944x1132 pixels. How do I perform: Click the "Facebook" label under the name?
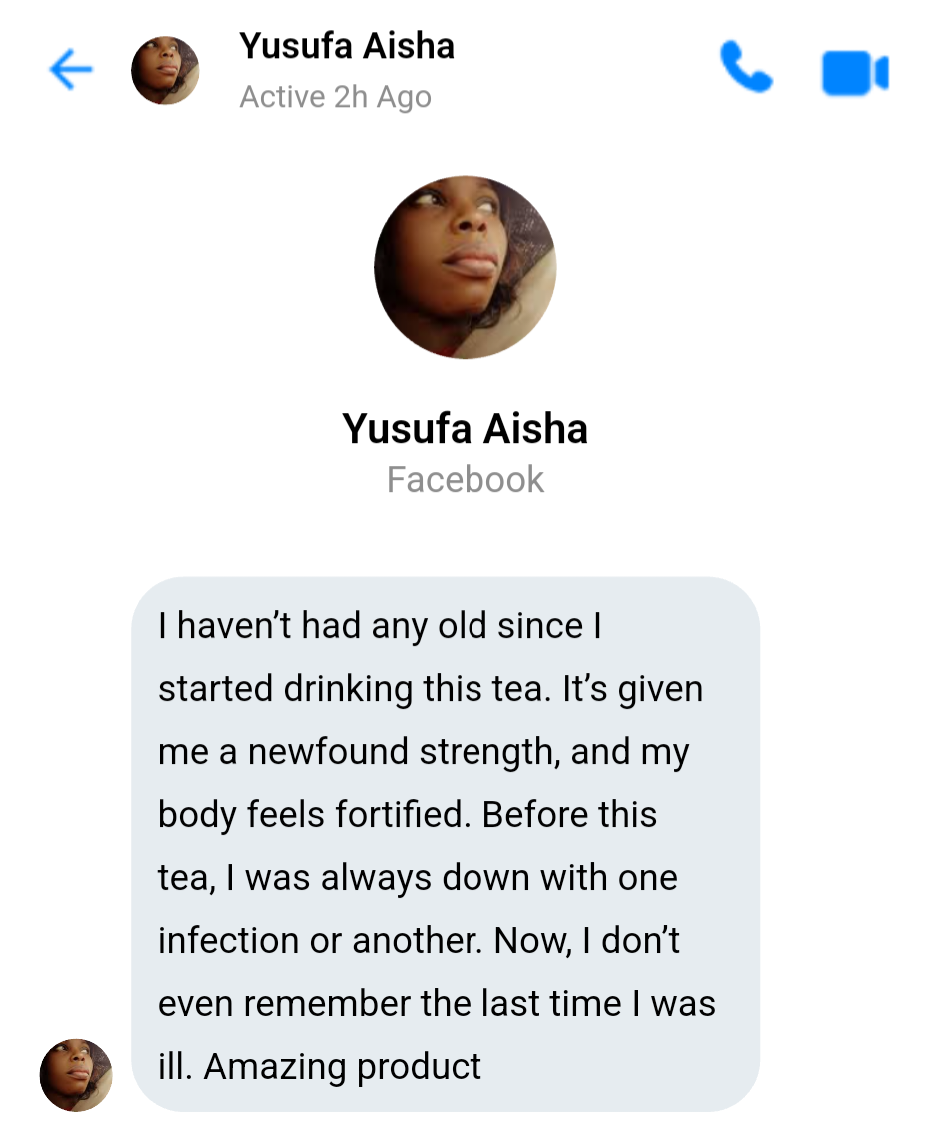(465, 480)
